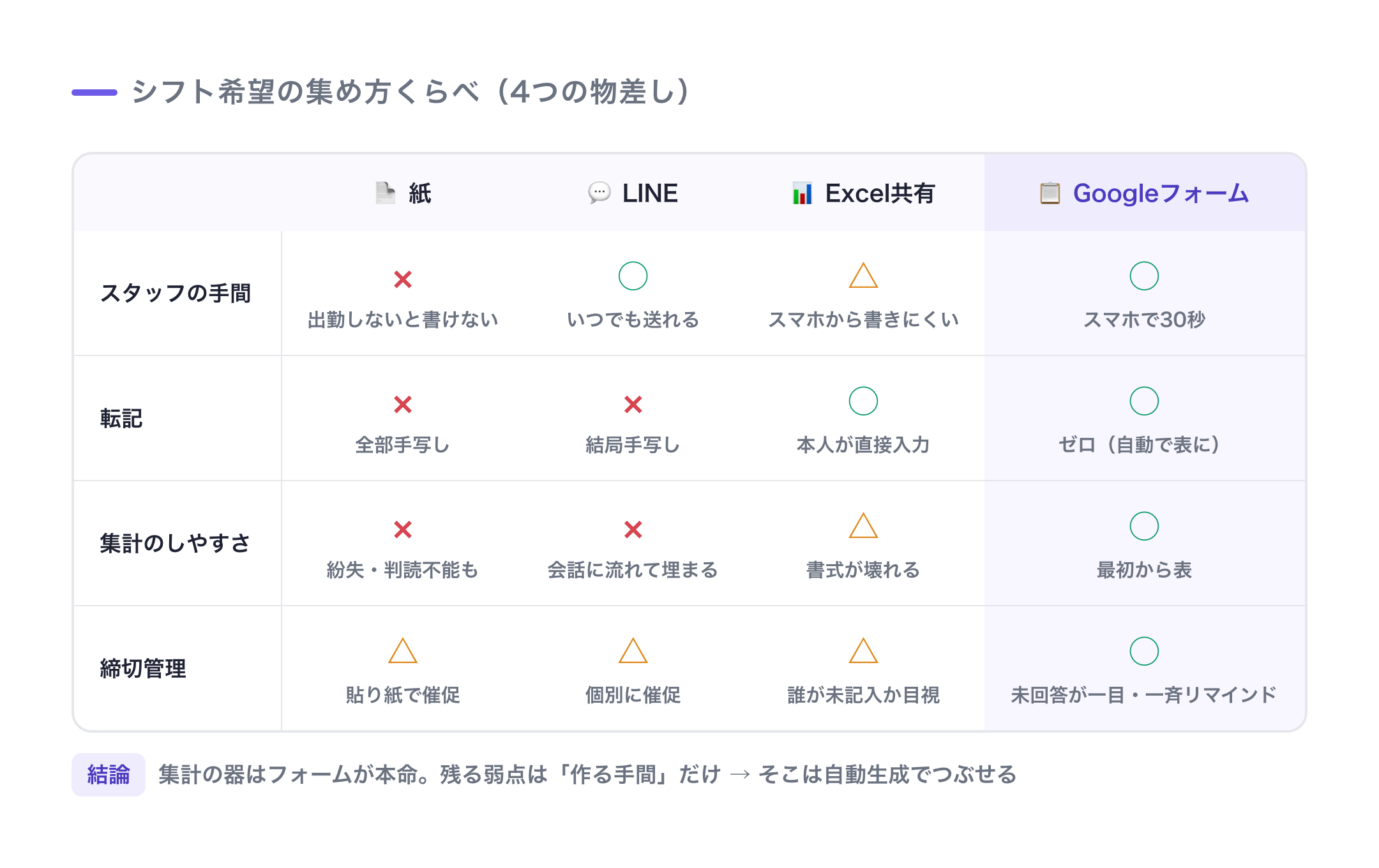Screen dimensions: 1379x868
Task: Click the 結論 badge
Action: click(109, 775)
